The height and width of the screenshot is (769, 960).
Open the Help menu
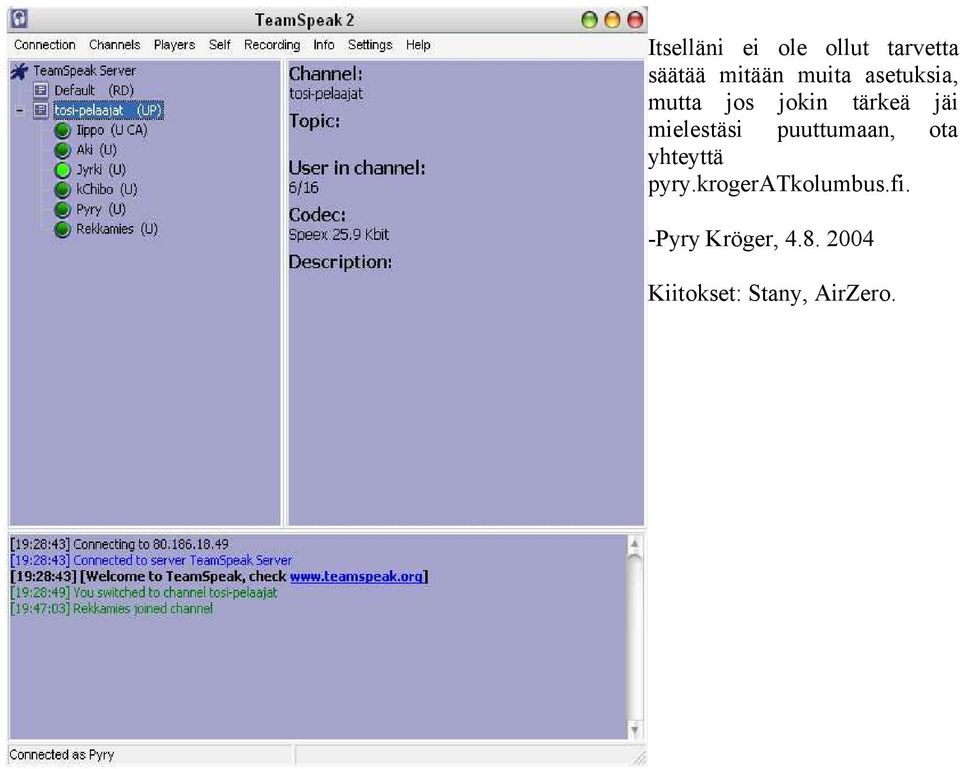tap(418, 45)
